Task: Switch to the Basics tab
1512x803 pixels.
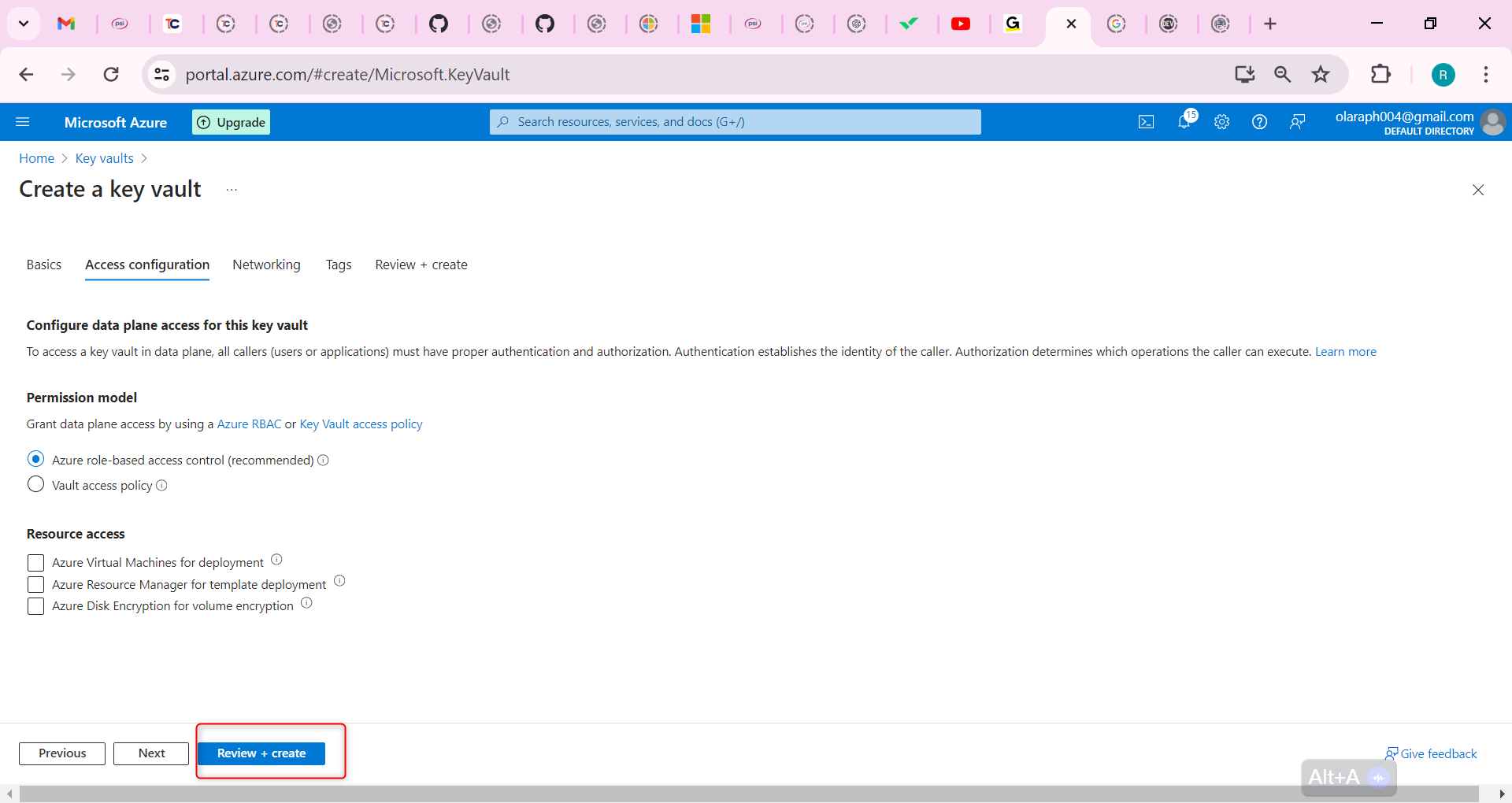Action: (x=44, y=265)
